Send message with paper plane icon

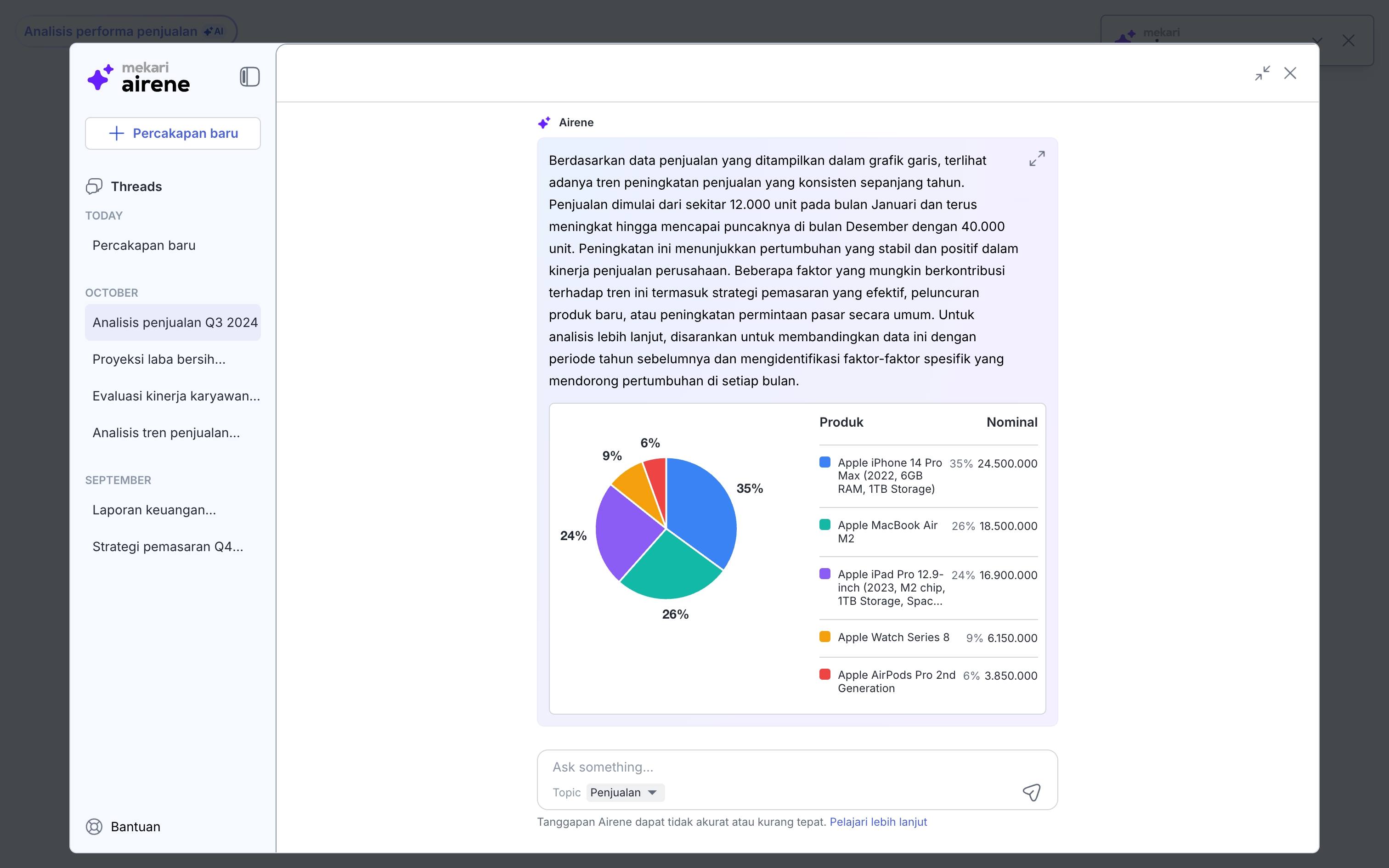(1032, 792)
